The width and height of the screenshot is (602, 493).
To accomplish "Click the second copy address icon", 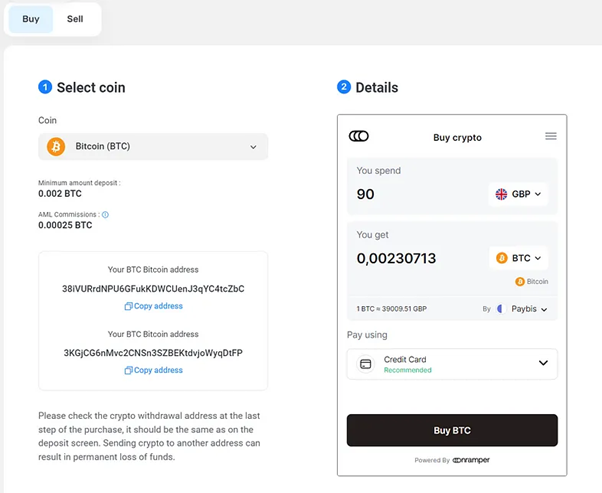I will pos(128,370).
